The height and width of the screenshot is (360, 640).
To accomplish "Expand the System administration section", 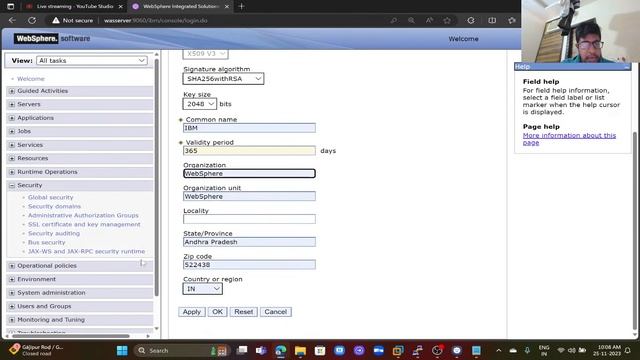I will [12, 293].
